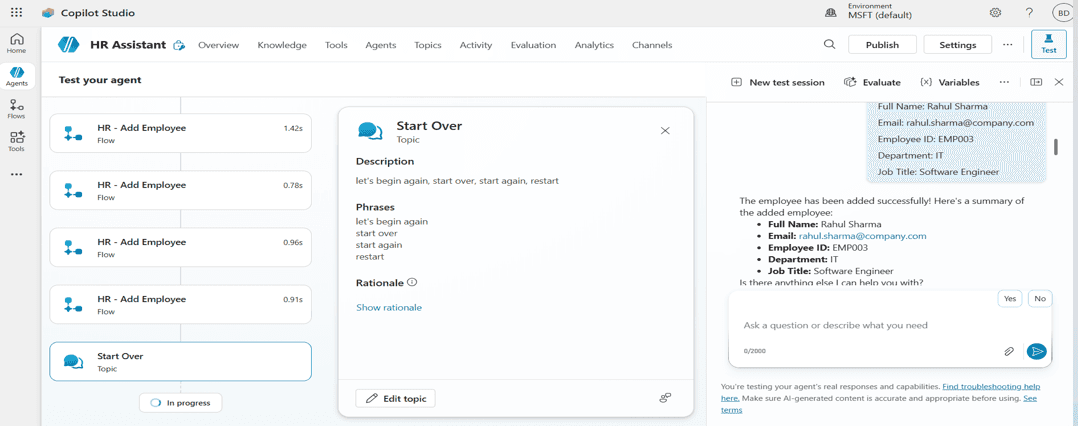Go to Home in the sidebar
1078x426 pixels.
(x=16, y=43)
